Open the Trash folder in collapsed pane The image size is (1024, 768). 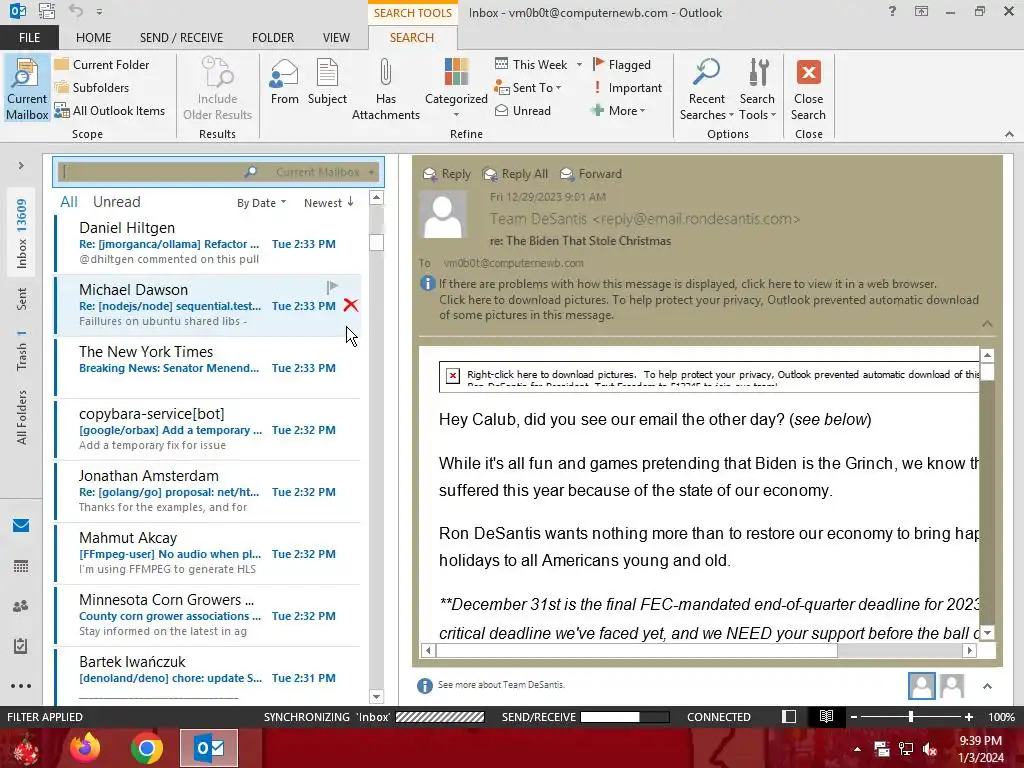pyautogui.click(x=22, y=351)
